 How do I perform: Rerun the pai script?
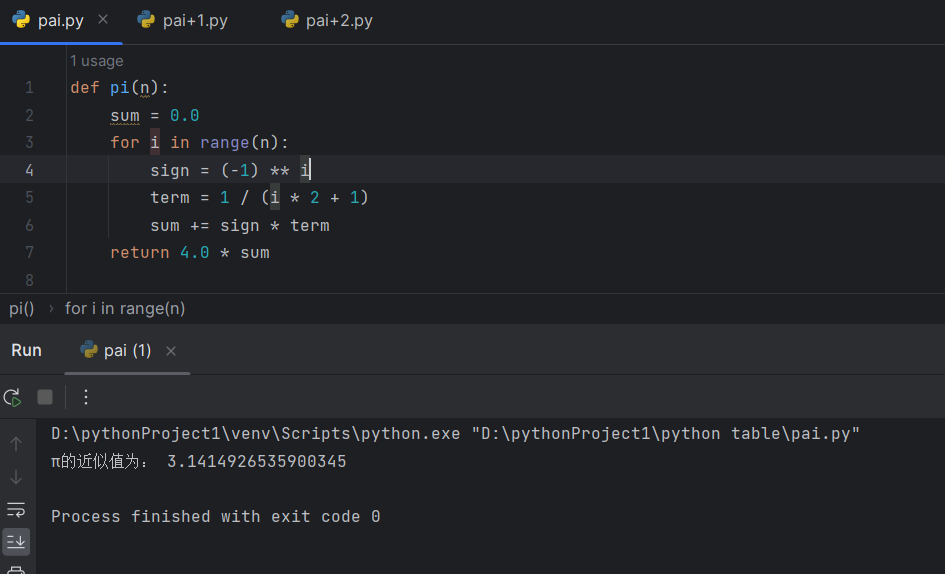coord(13,397)
